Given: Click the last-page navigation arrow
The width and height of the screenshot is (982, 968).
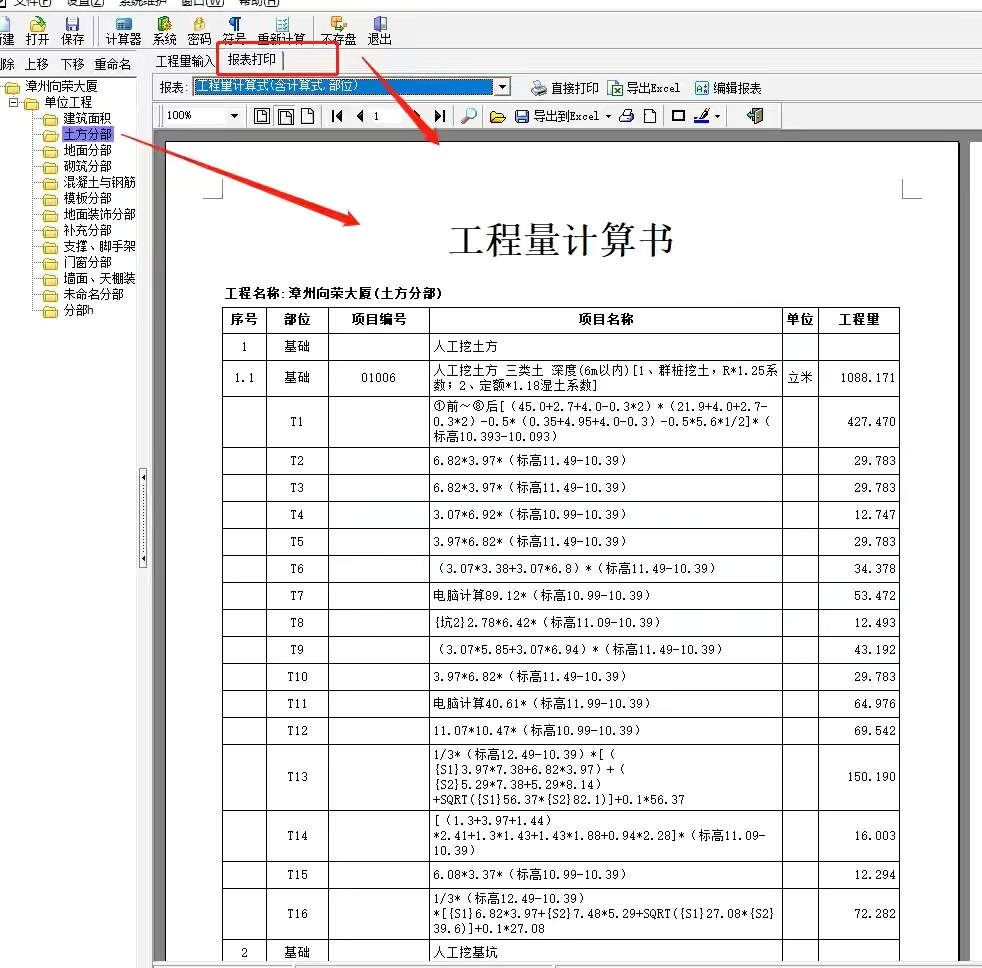Looking at the screenshot, I should click(x=438, y=116).
